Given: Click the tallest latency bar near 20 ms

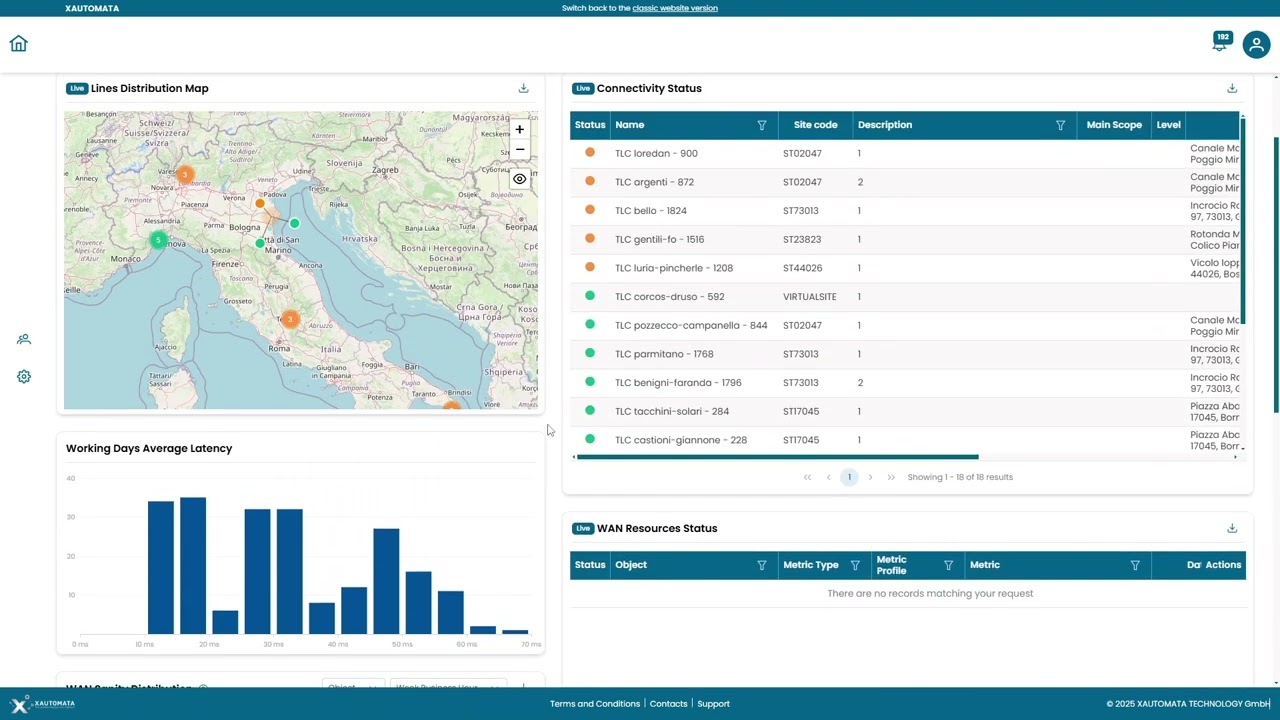Looking at the screenshot, I should [x=193, y=565].
